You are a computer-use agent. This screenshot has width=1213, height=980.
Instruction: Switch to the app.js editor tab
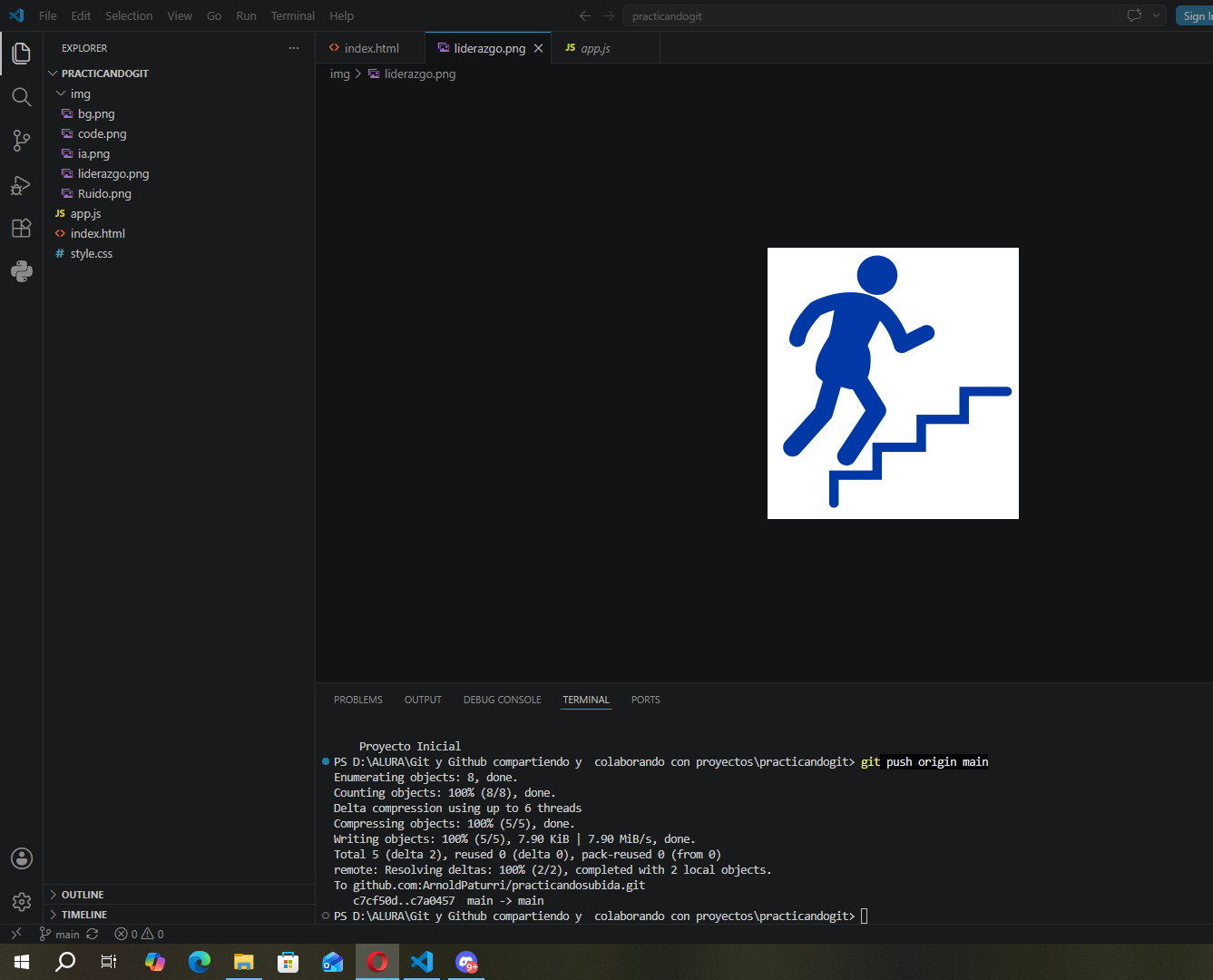605,48
